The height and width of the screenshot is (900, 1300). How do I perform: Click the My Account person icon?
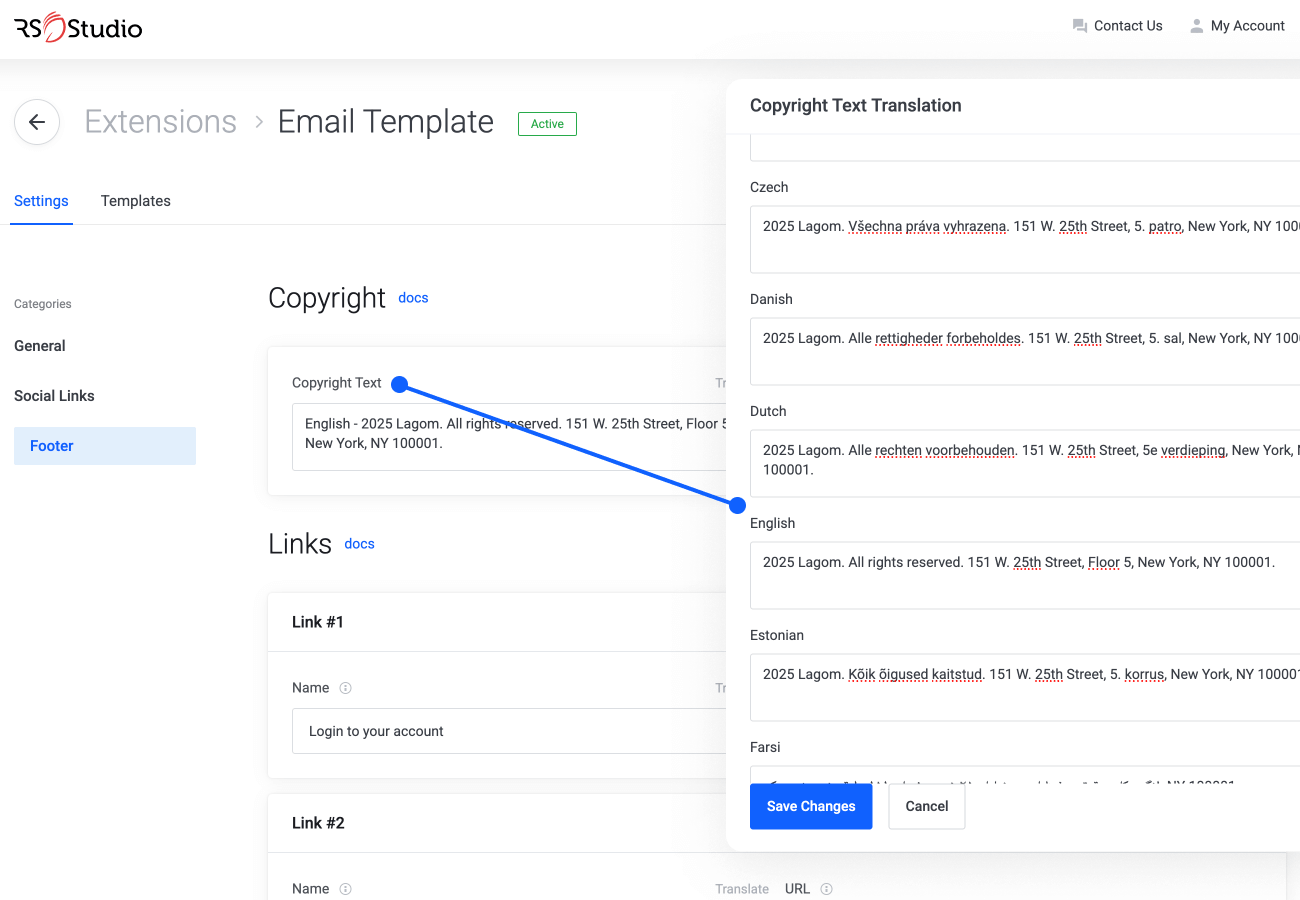tap(1196, 26)
